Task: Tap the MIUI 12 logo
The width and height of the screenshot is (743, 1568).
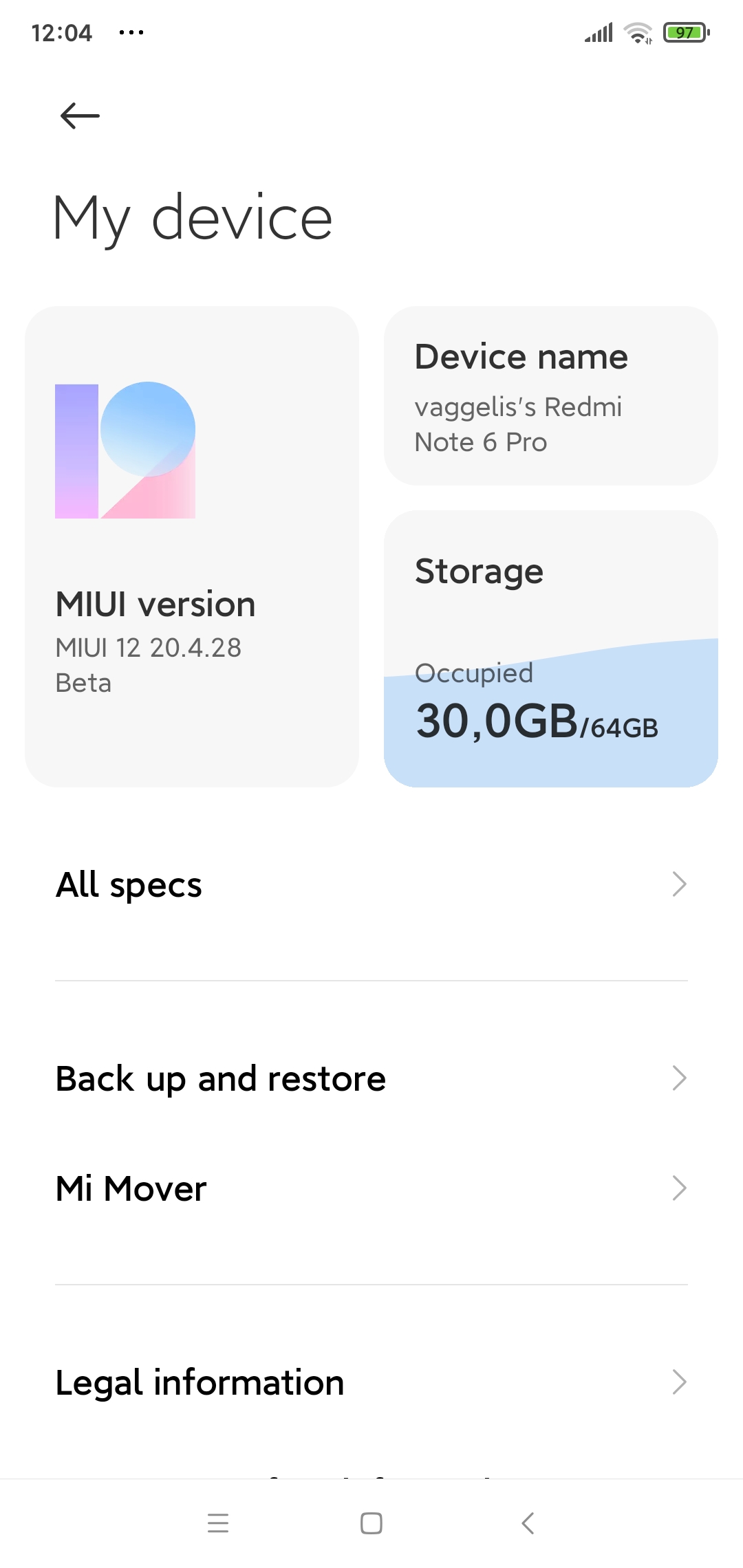Action: [x=125, y=450]
